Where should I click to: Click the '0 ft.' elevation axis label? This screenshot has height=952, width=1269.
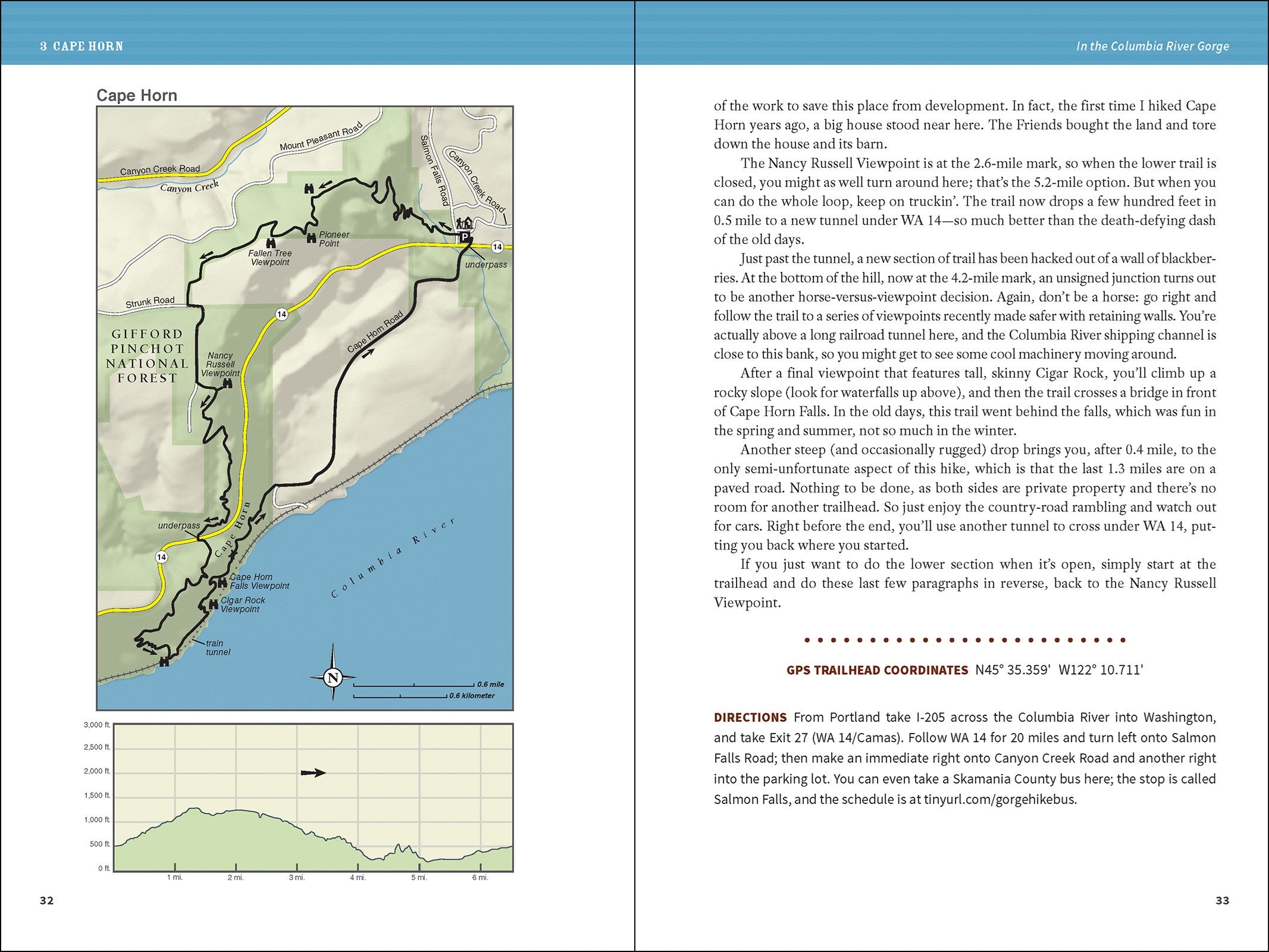(104, 868)
